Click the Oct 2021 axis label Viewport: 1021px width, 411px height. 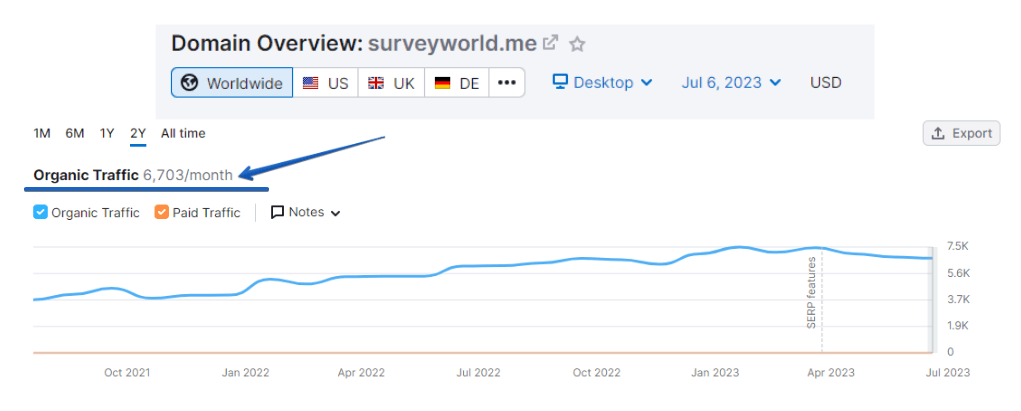(127, 373)
